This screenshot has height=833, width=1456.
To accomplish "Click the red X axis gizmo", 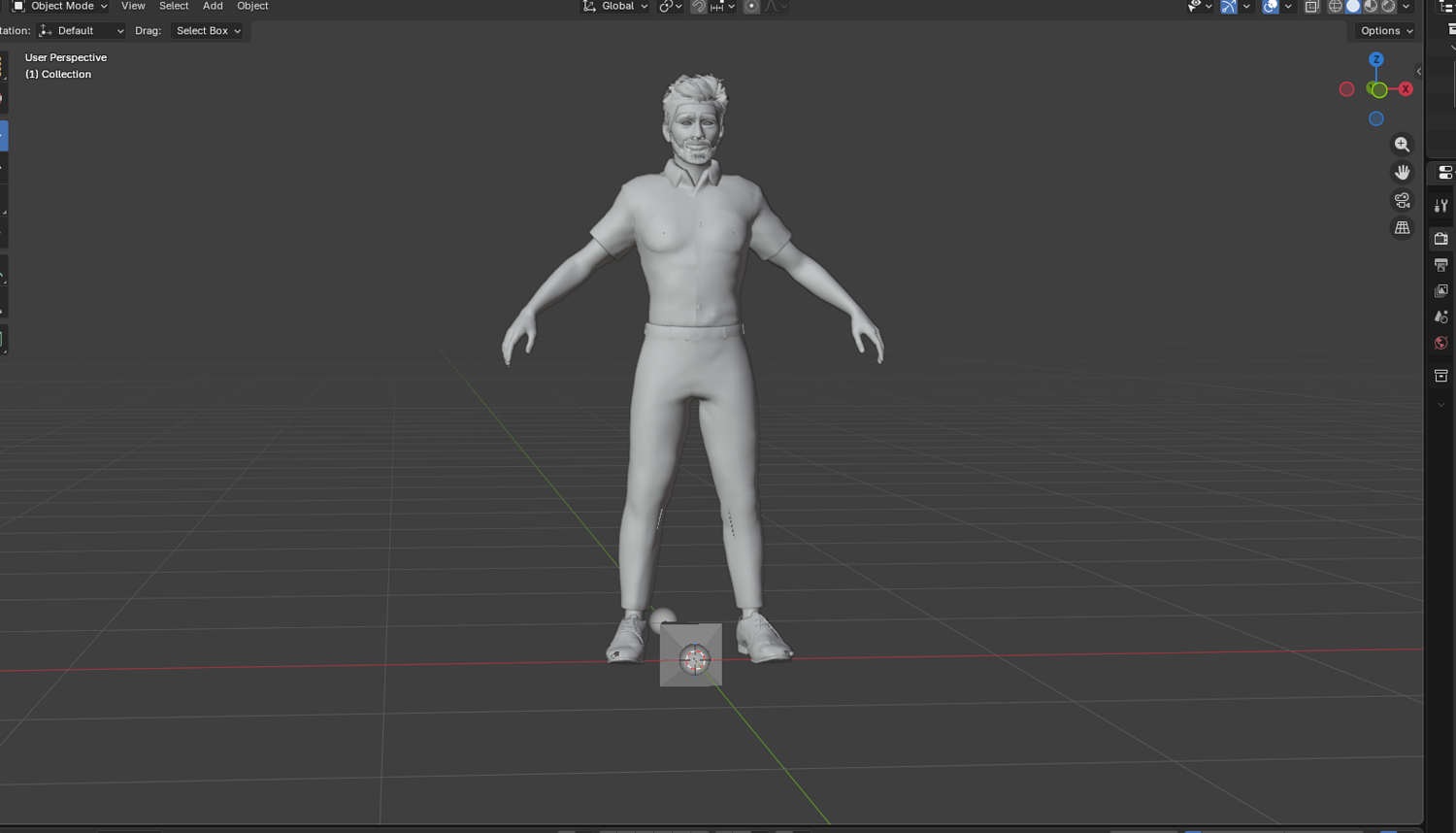I will pyautogui.click(x=1406, y=89).
